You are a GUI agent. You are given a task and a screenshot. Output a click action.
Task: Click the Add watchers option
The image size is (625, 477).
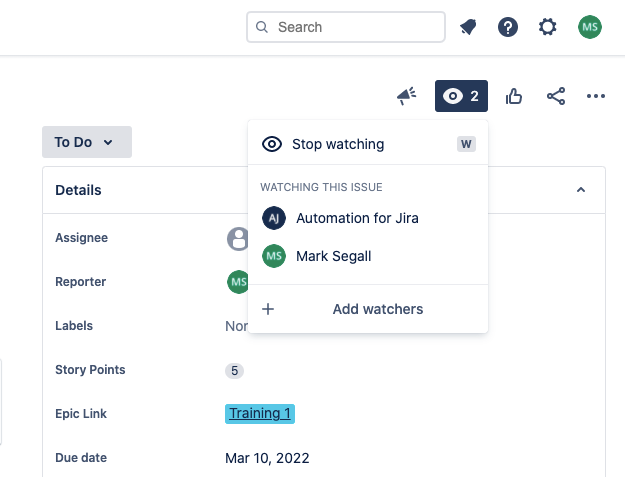368,309
